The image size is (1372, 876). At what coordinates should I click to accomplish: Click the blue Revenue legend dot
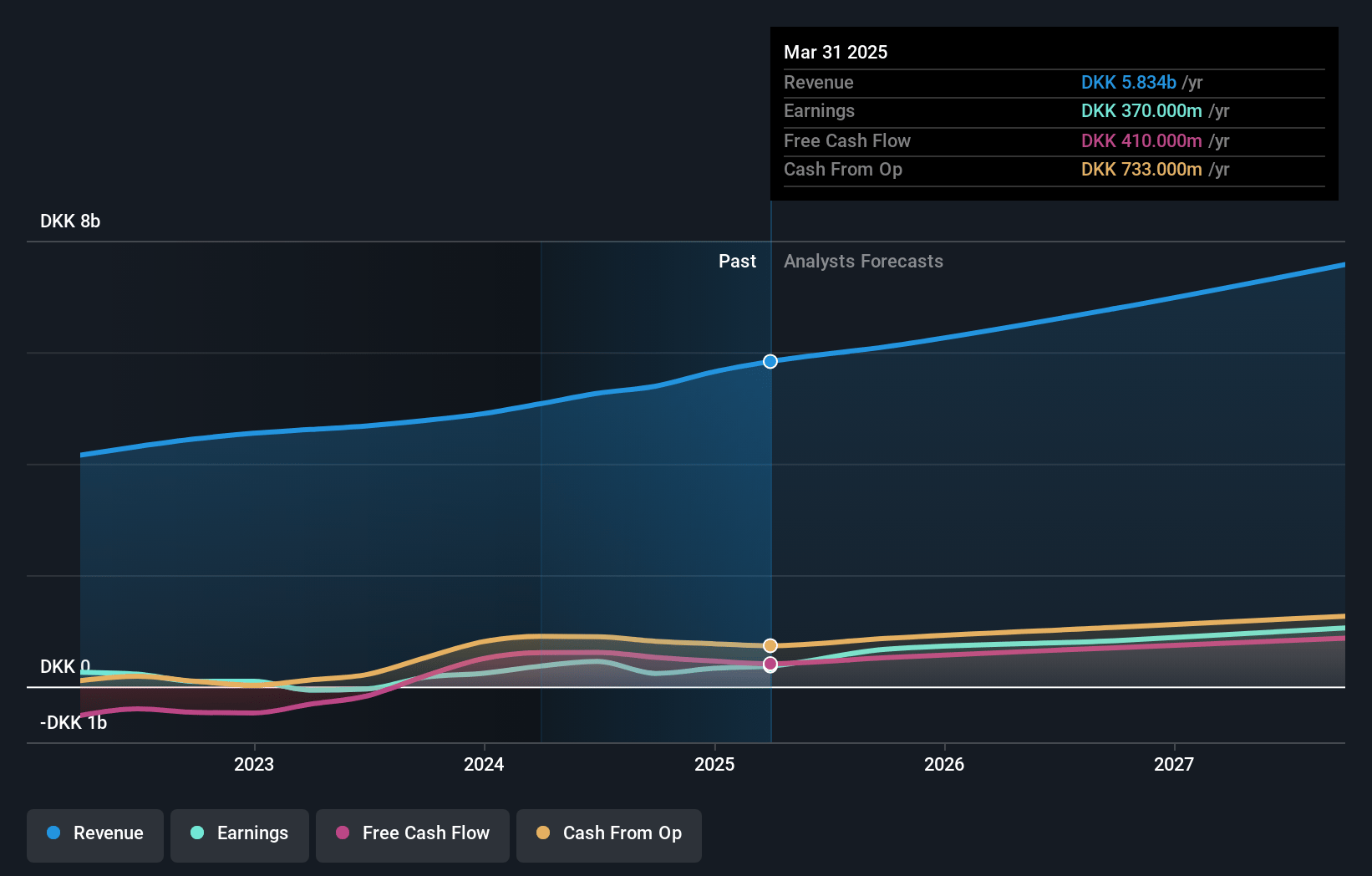[x=53, y=833]
